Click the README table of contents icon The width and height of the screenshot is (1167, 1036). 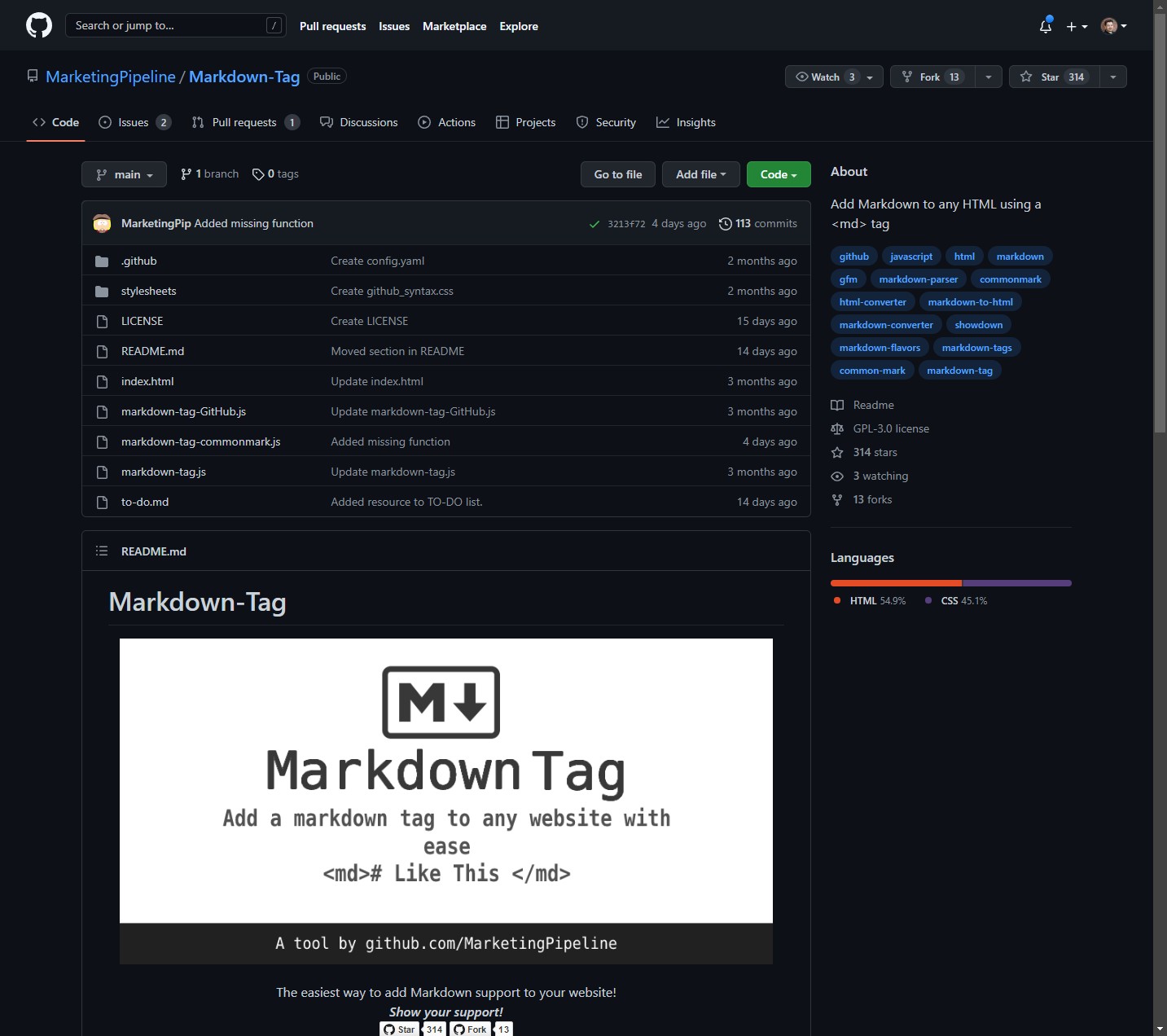pyautogui.click(x=102, y=551)
